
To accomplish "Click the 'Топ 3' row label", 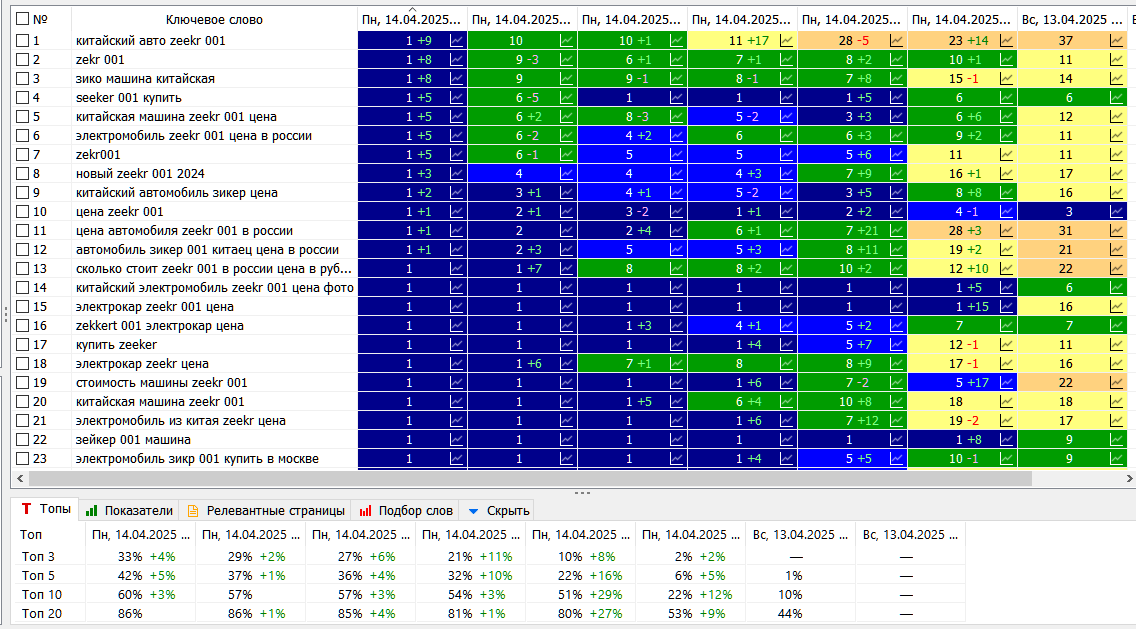I will 38,557.
